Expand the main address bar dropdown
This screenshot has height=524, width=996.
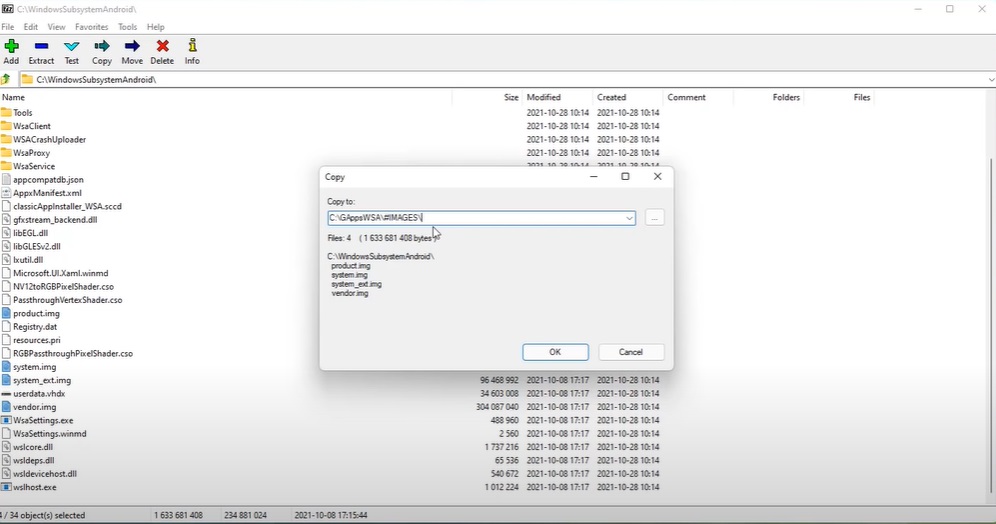(x=990, y=79)
